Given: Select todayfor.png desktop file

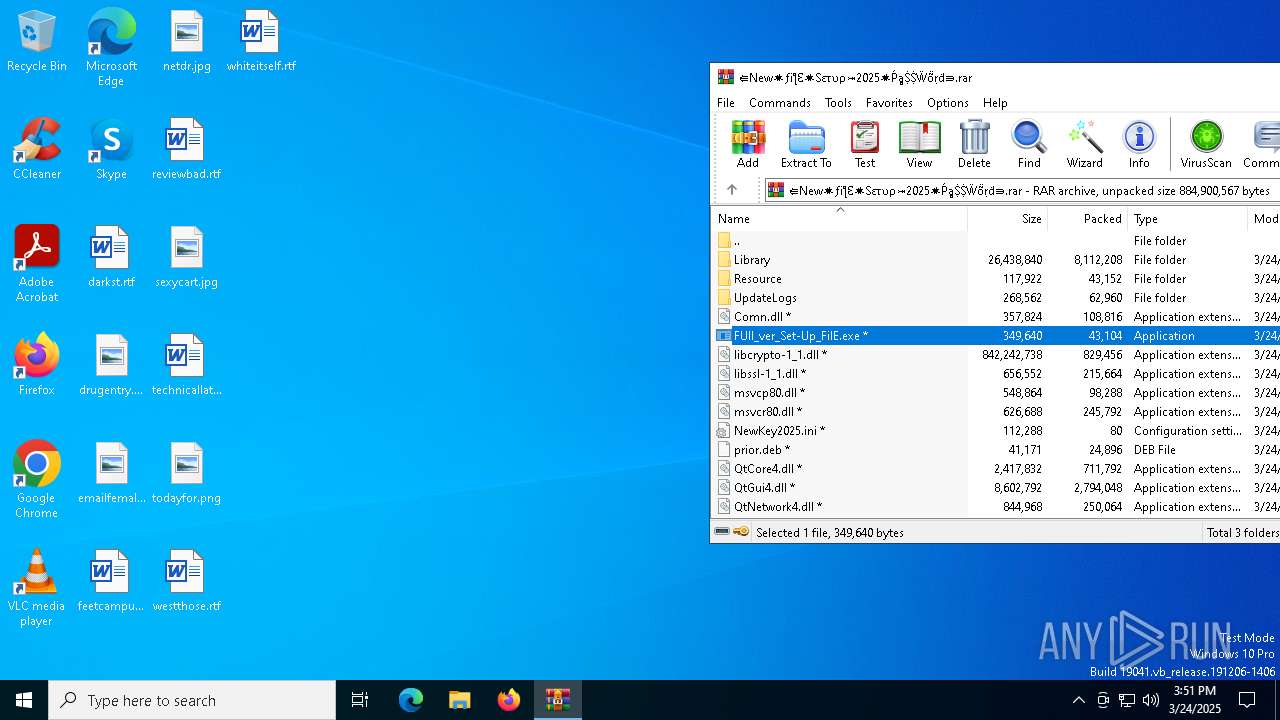Looking at the screenshot, I should pyautogui.click(x=187, y=473).
